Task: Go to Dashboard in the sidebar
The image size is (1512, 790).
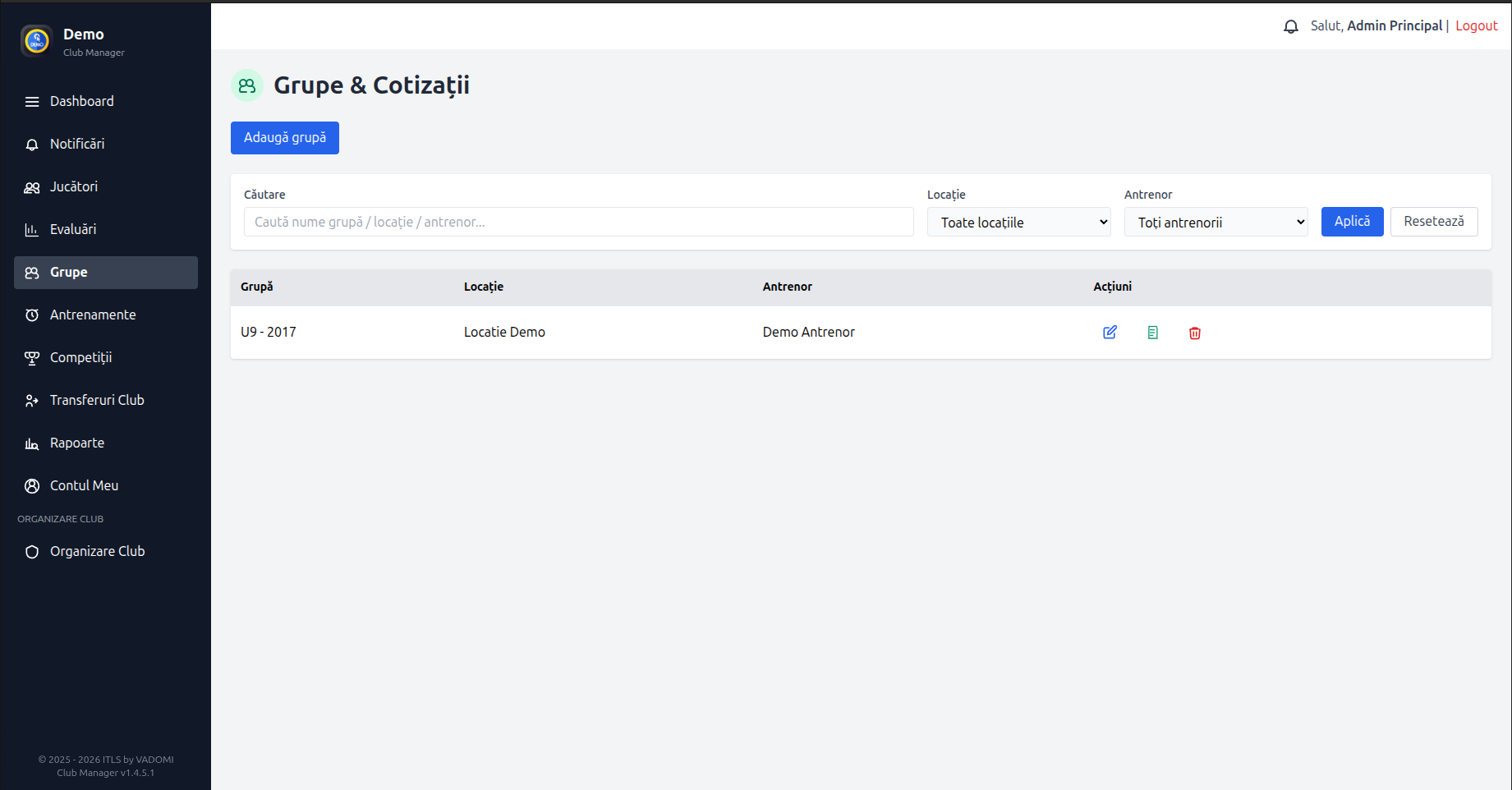Action: click(81, 102)
